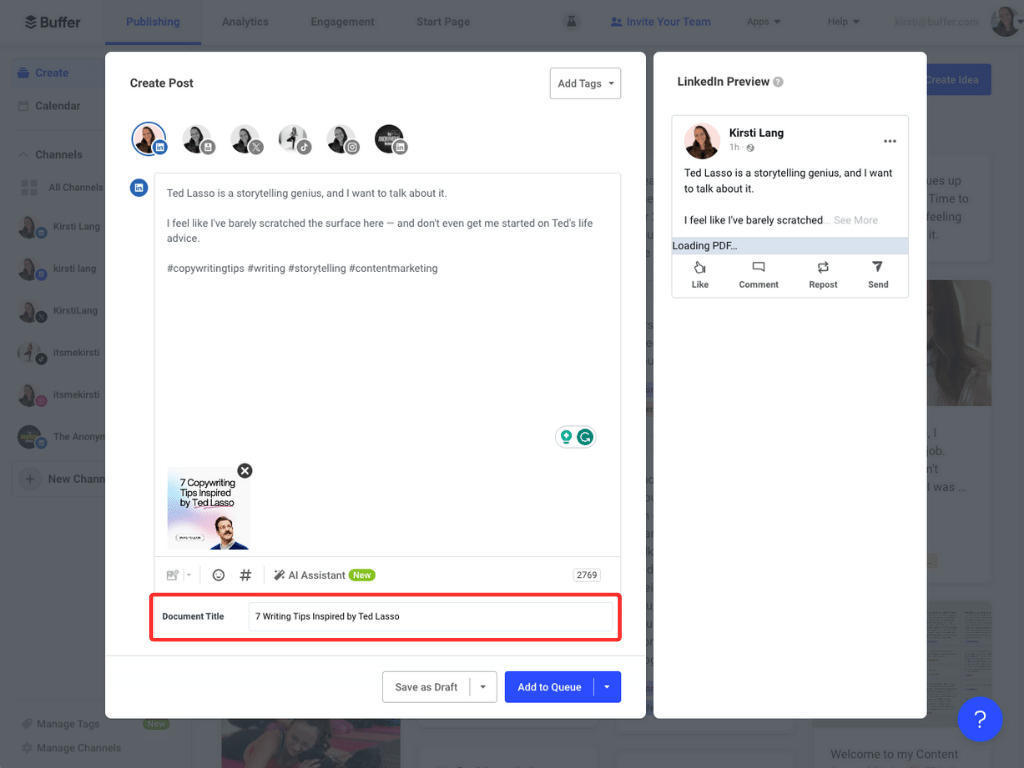Screen dimensions: 1024x768
Task: Open the Ted Lasso document thumbnail
Action: click(x=208, y=508)
